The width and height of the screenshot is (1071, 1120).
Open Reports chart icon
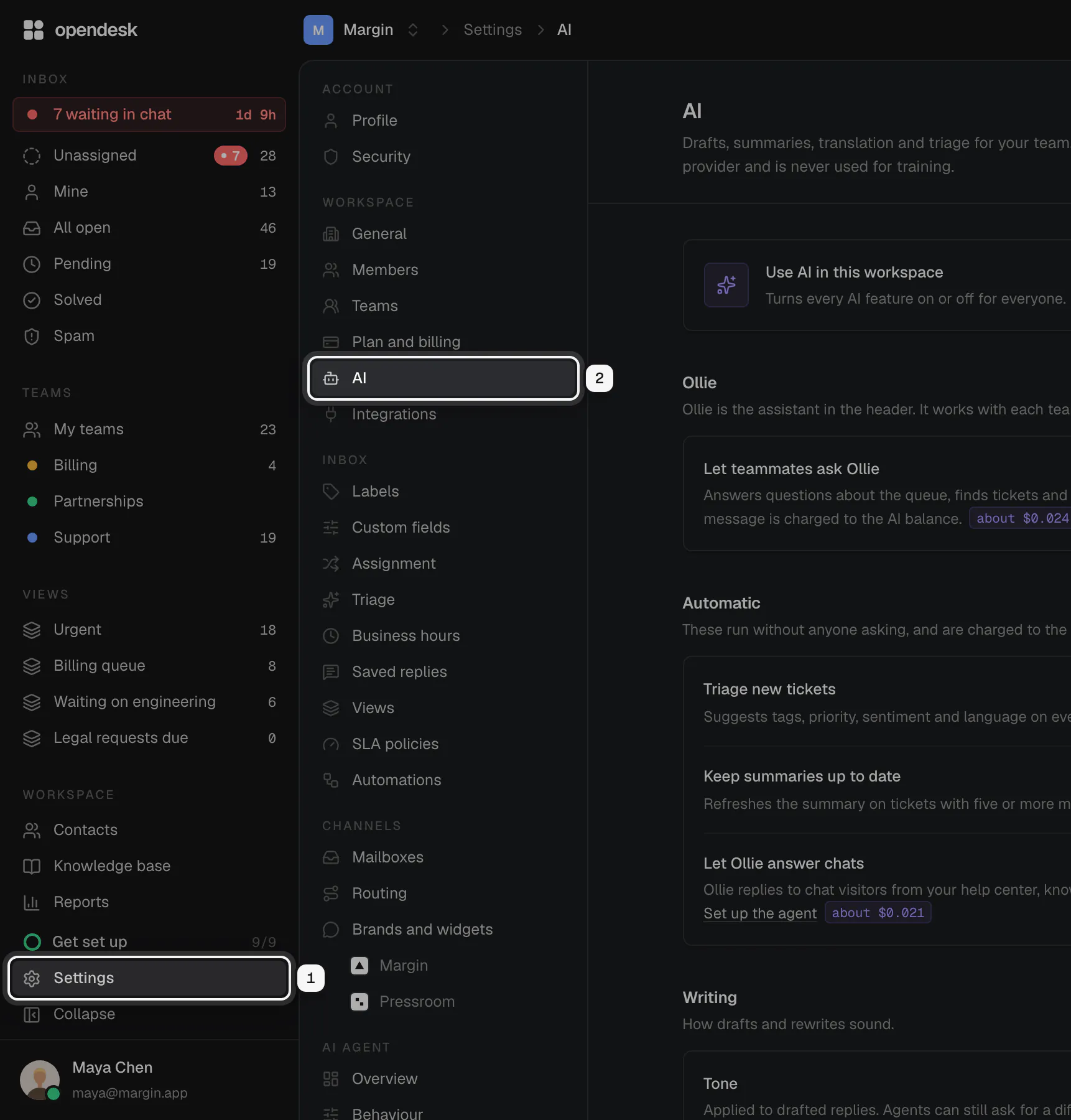(x=32, y=903)
